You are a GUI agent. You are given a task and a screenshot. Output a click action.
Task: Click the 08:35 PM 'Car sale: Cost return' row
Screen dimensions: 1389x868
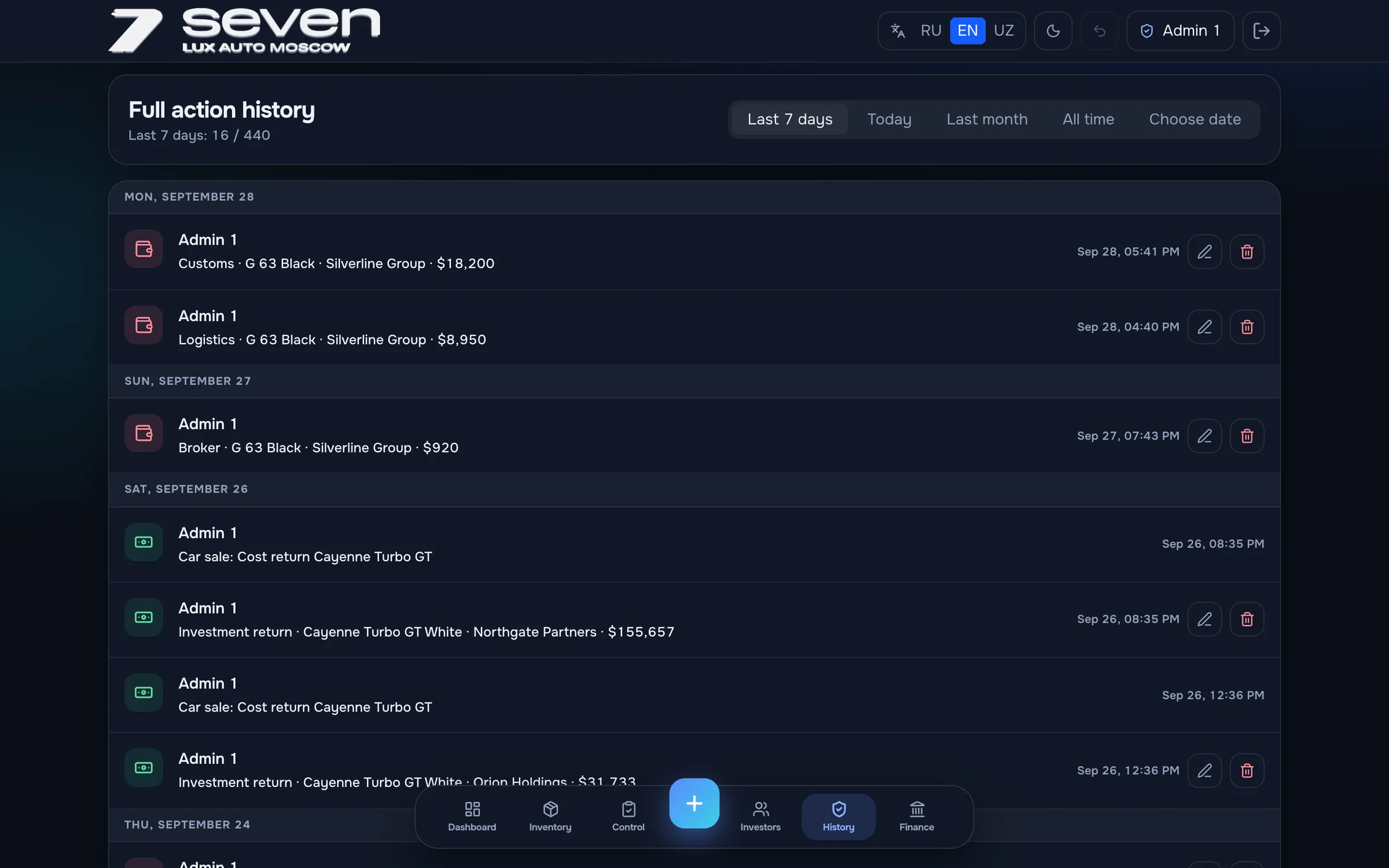click(694, 545)
